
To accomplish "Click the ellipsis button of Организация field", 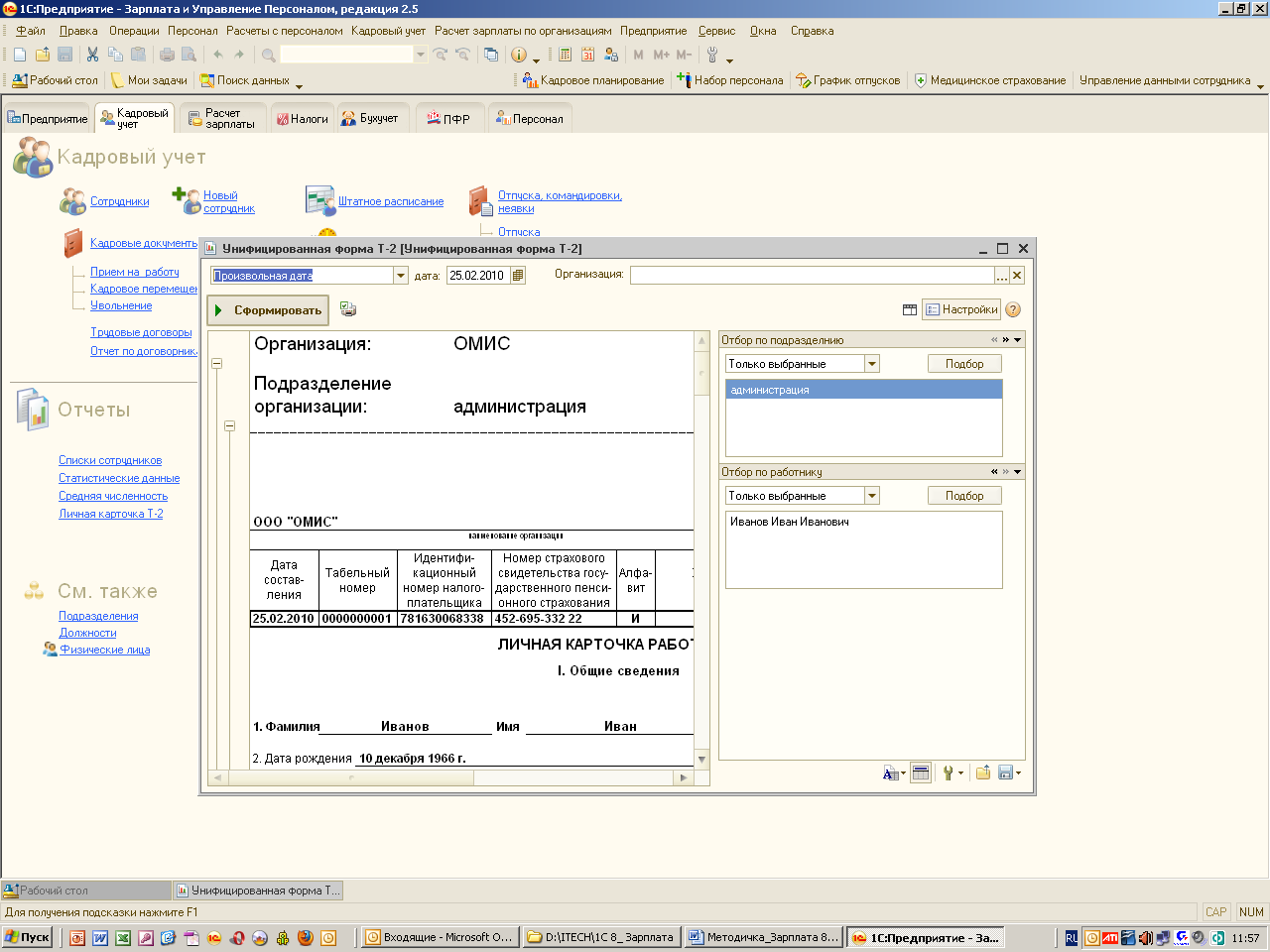I will click(1002, 276).
